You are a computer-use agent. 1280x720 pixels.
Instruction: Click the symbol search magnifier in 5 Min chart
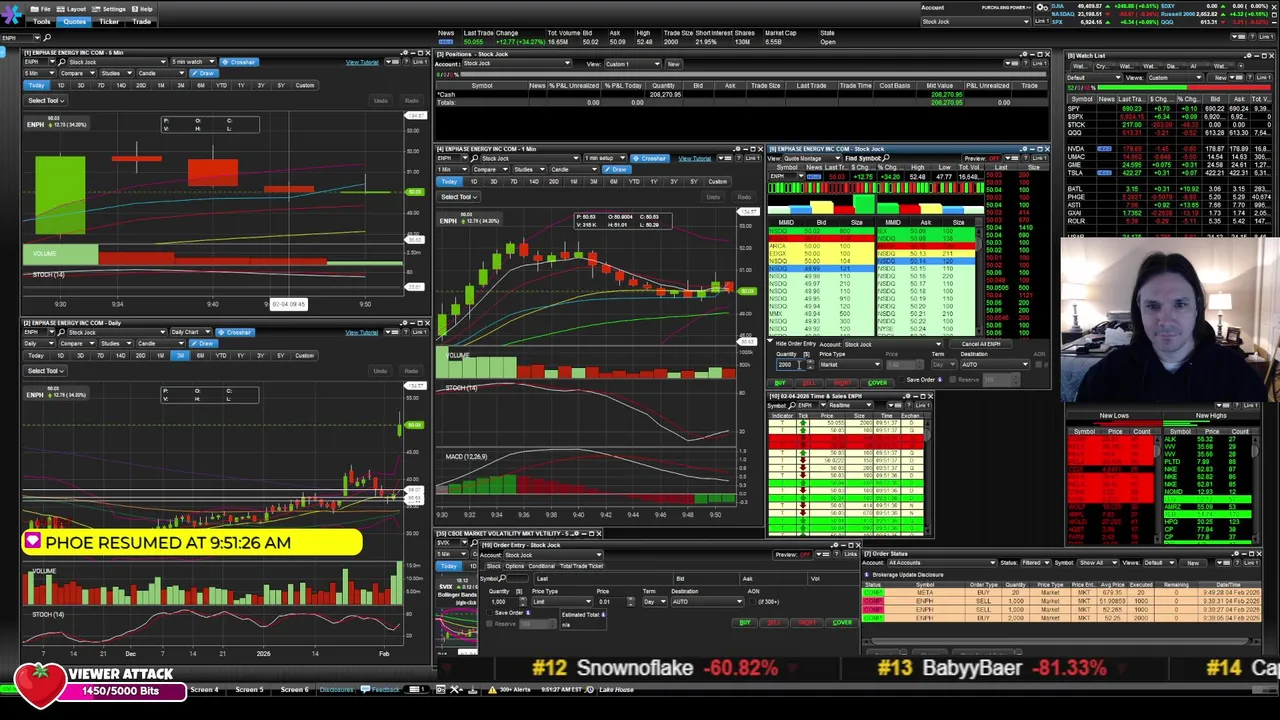(61, 62)
